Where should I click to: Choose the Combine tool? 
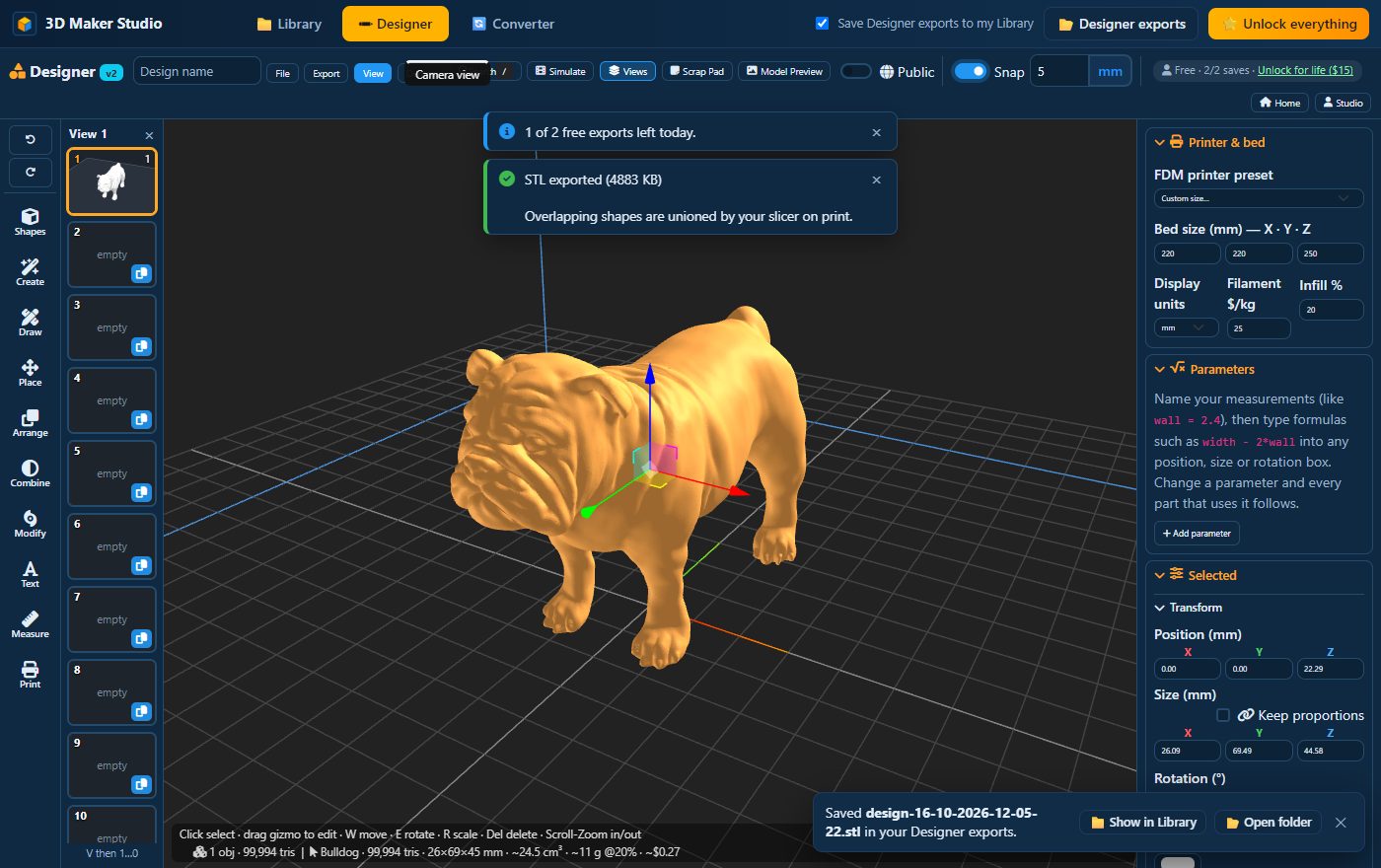[x=30, y=473]
